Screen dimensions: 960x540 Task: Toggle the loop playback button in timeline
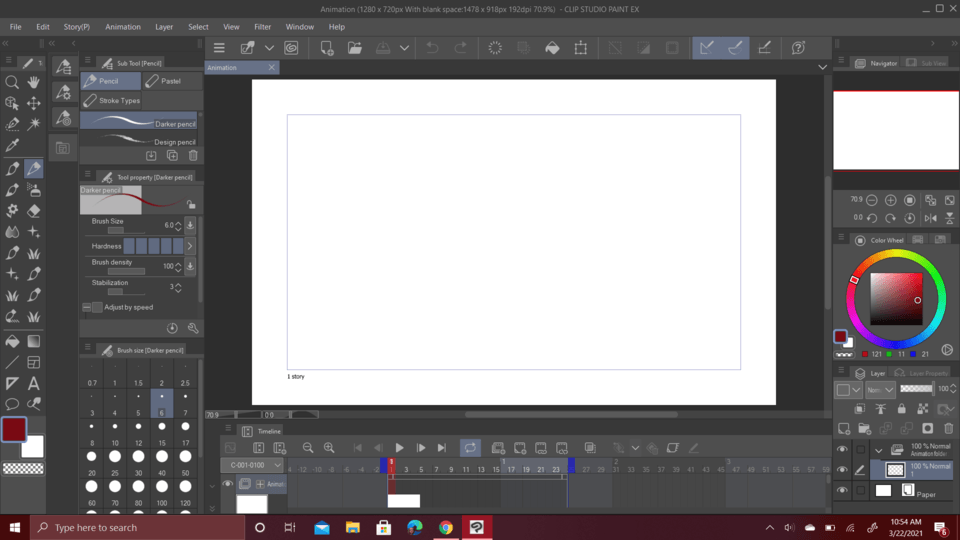(x=470, y=448)
